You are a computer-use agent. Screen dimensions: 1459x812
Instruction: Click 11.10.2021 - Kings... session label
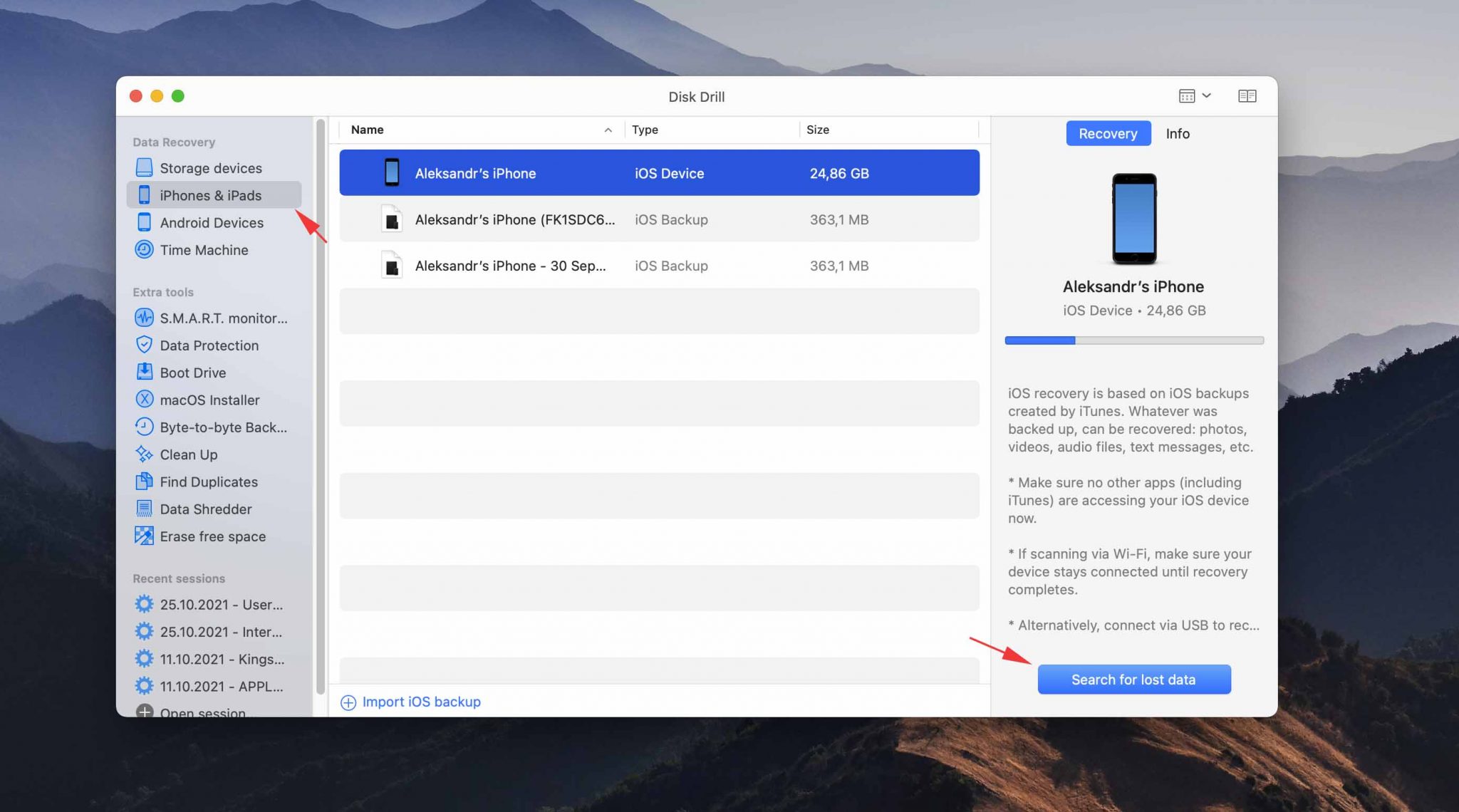tap(222, 659)
